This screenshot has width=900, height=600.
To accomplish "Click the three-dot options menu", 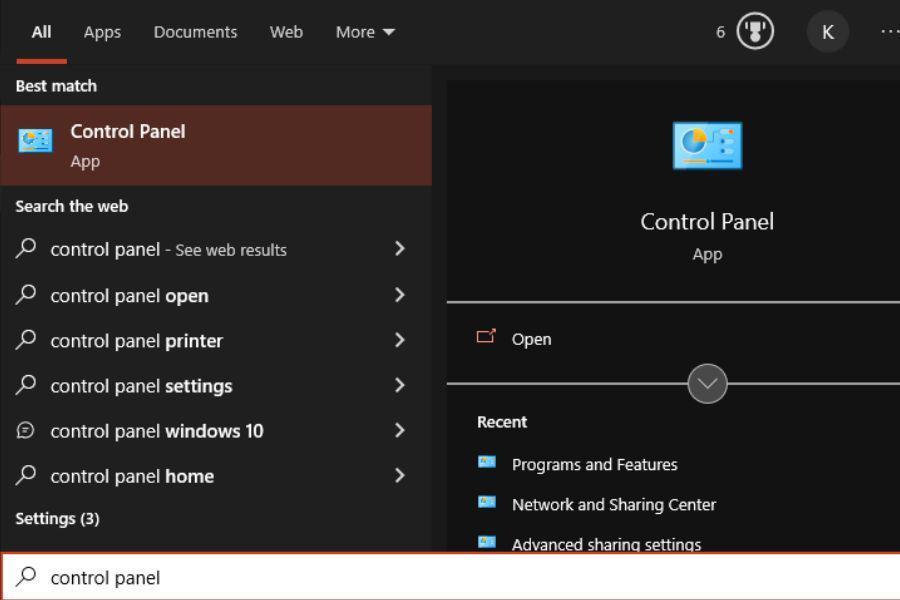I will [890, 32].
